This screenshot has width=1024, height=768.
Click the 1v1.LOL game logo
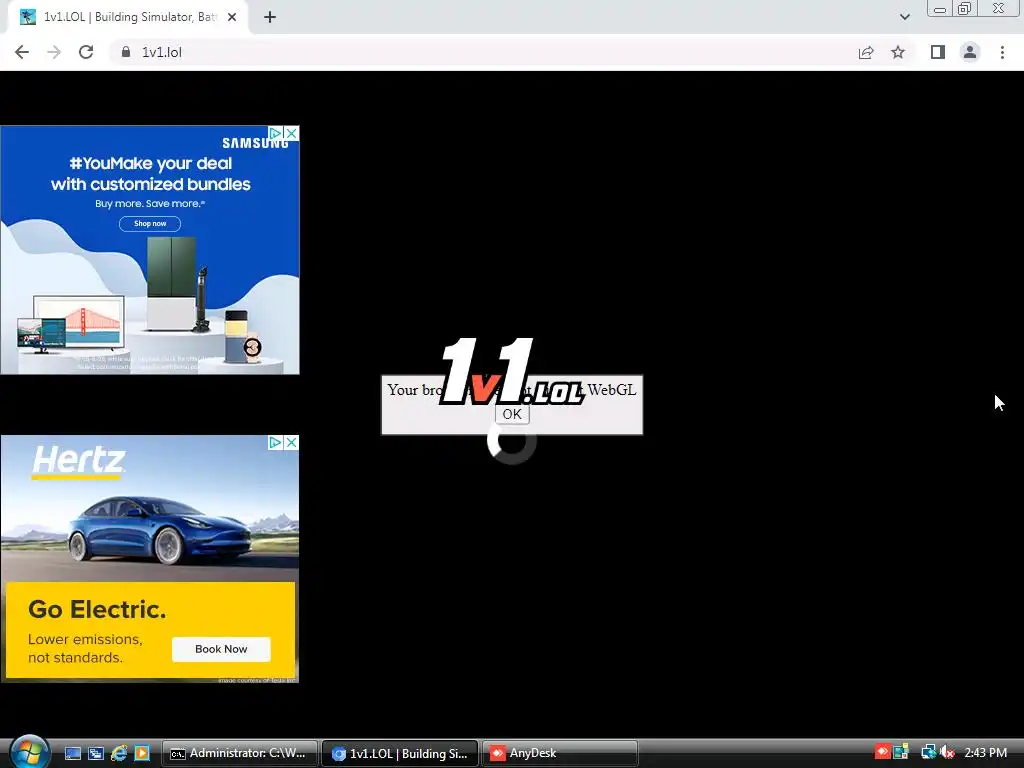(x=512, y=371)
